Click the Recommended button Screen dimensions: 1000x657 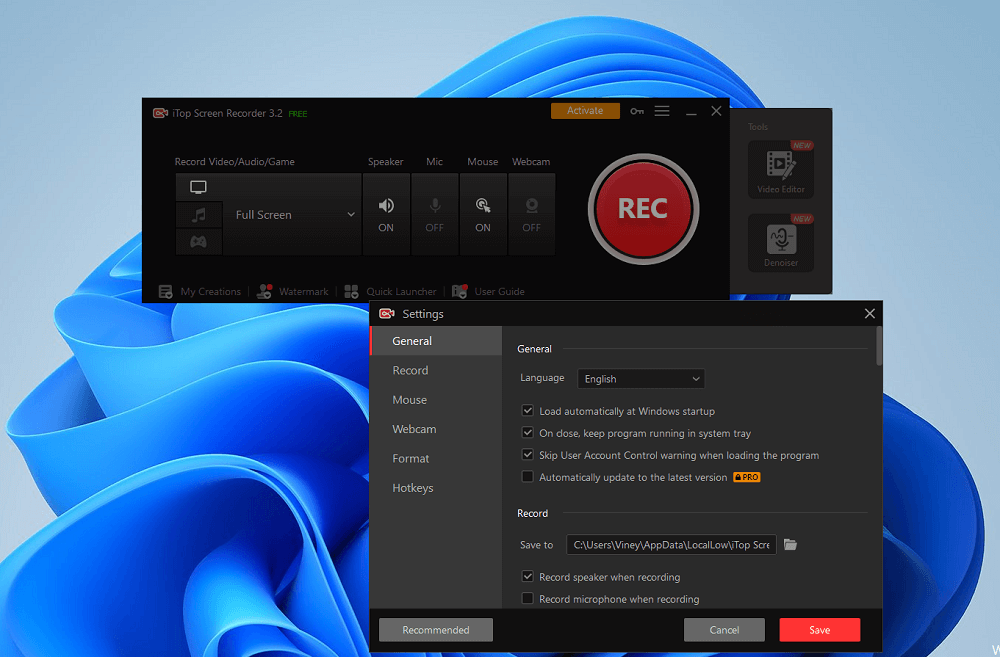point(436,630)
